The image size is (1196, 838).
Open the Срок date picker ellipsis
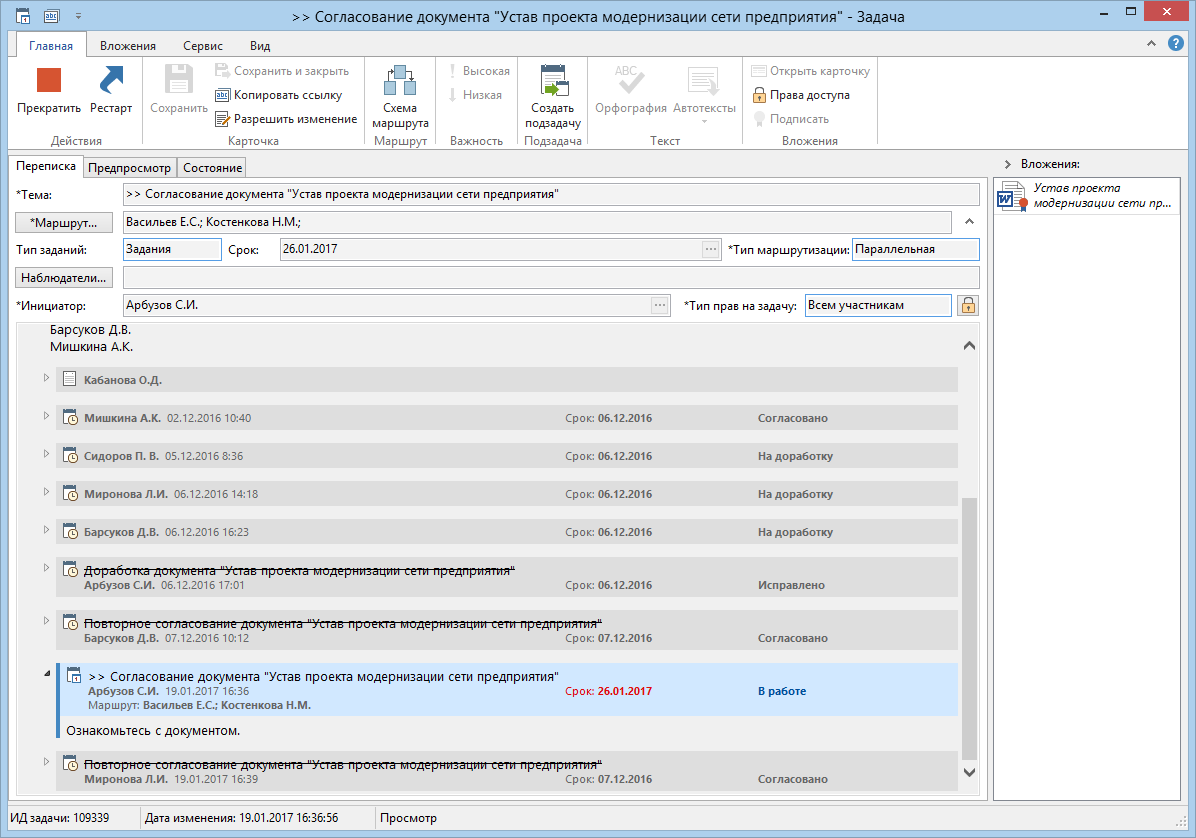711,249
